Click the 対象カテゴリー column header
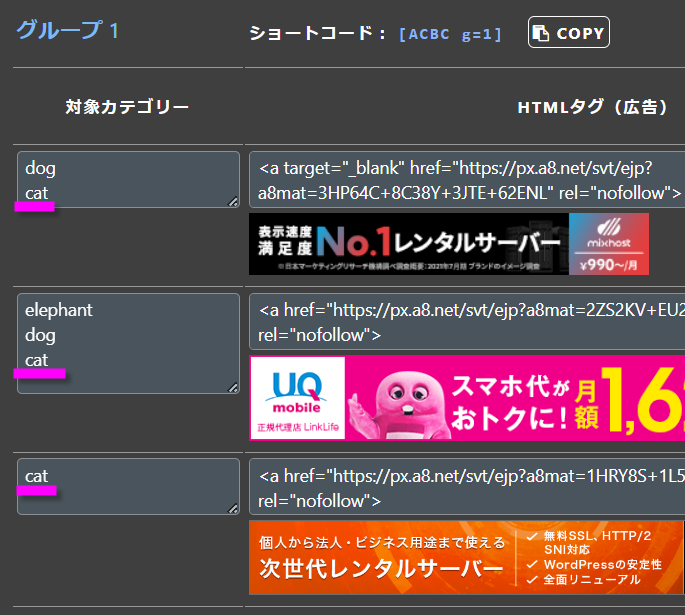 pyautogui.click(x=127, y=107)
